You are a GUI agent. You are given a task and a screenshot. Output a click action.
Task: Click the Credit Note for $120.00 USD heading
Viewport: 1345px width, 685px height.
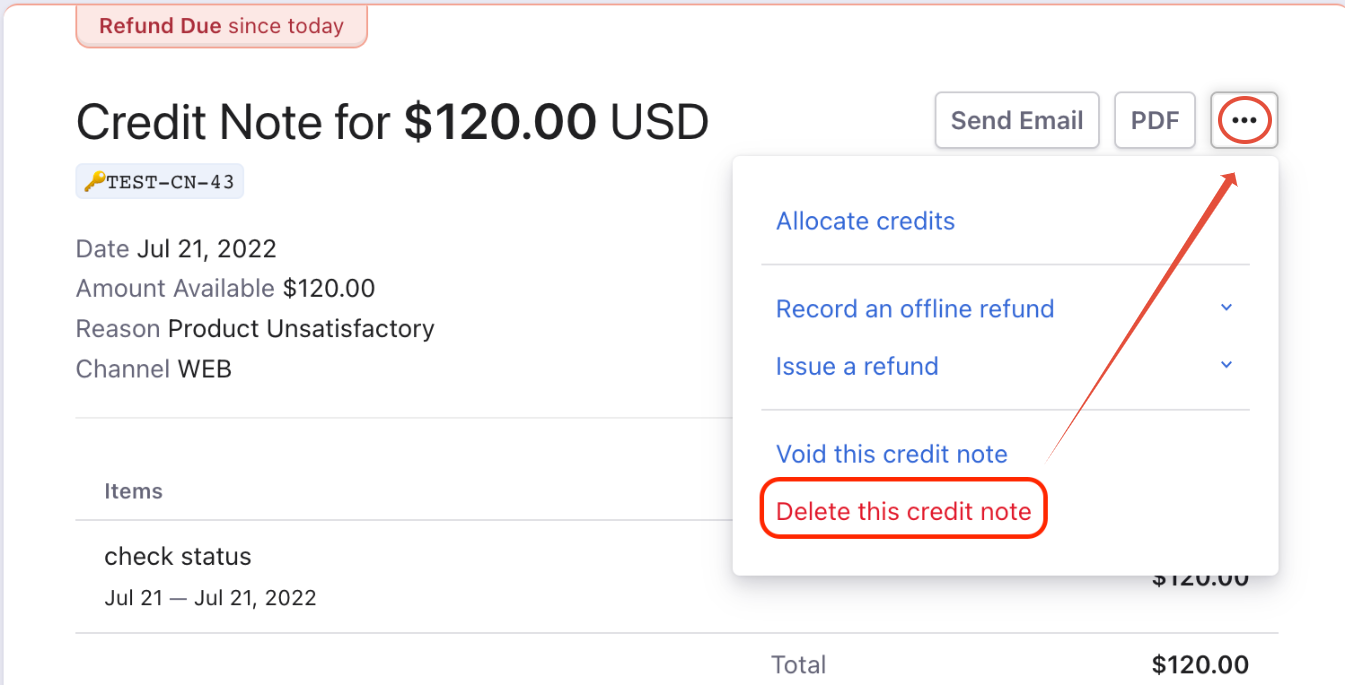pyautogui.click(x=392, y=123)
